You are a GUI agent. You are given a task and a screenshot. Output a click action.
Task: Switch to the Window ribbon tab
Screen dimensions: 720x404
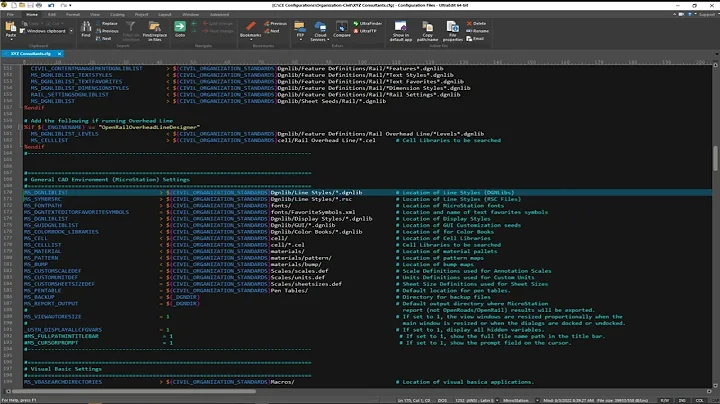191,15
